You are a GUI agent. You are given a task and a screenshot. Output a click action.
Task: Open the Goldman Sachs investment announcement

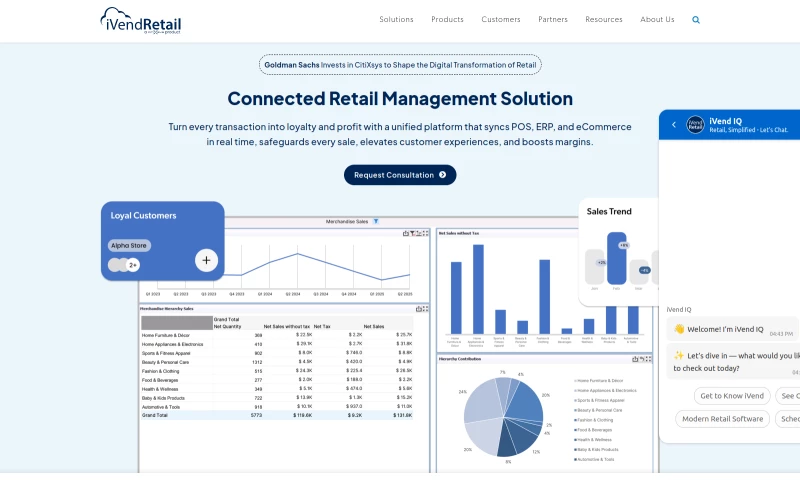(x=400, y=65)
